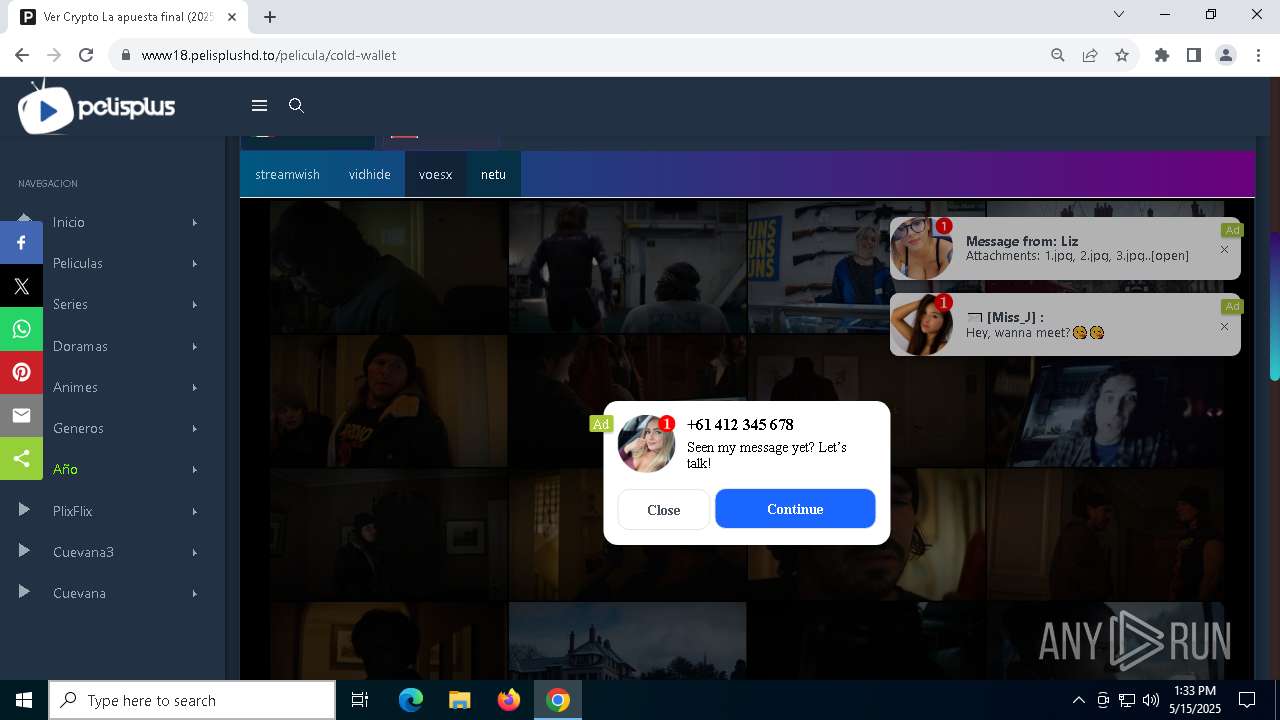Image resolution: width=1280 pixels, height=720 pixels.
Task: Expand the Animes submenu arrow
Action: point(195,387)
